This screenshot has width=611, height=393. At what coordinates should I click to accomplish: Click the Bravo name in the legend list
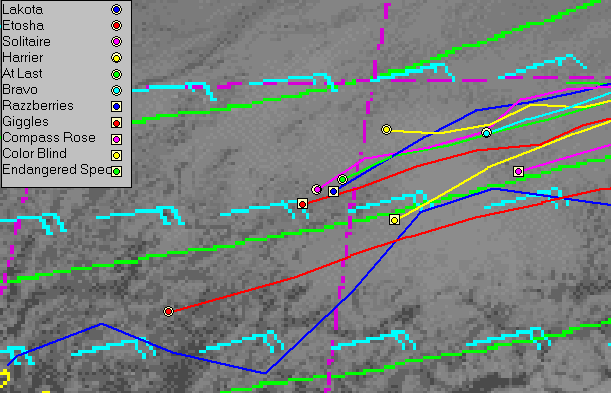pos(20,90)
